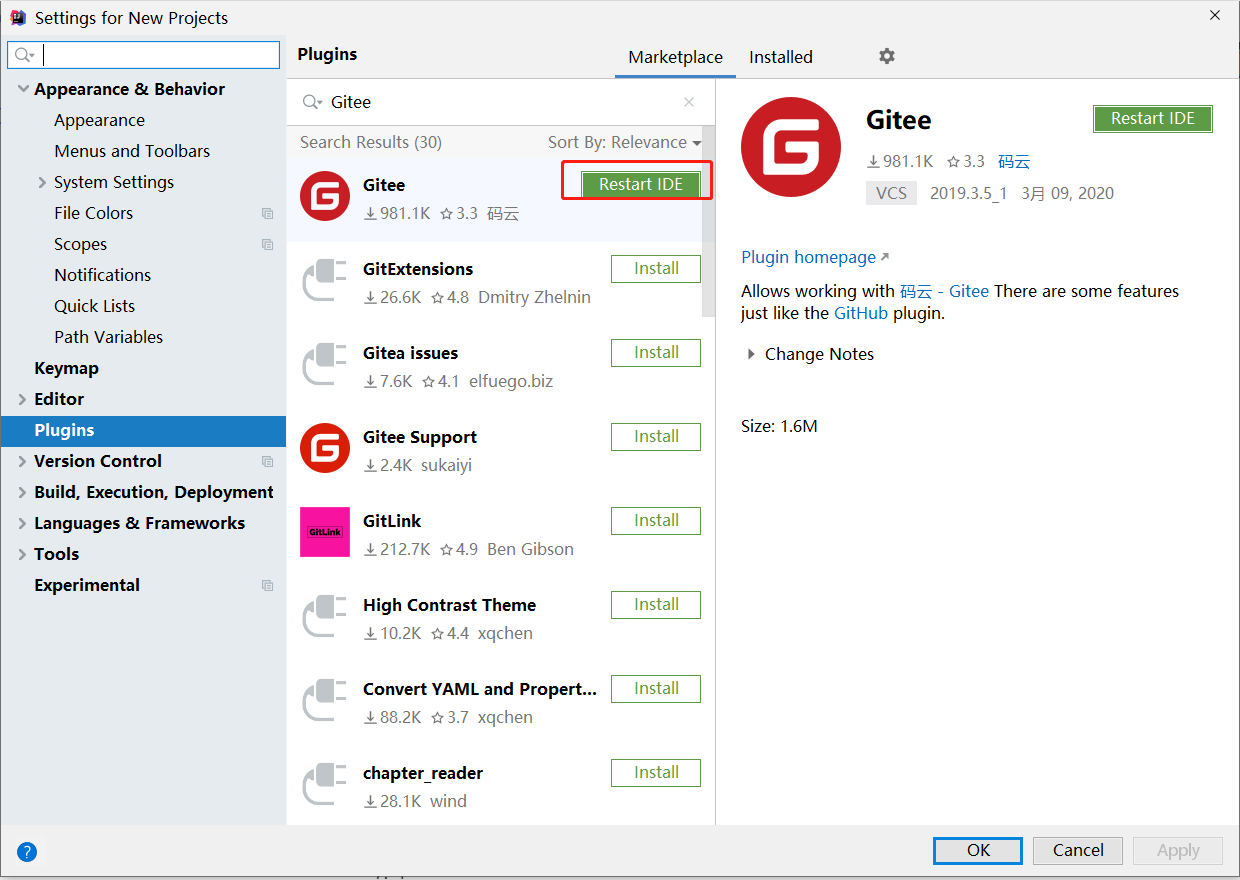This screenshot has height=880, width=1240.
Task: Click the GitLink pink plugin logo
Action: click(325, 532)
